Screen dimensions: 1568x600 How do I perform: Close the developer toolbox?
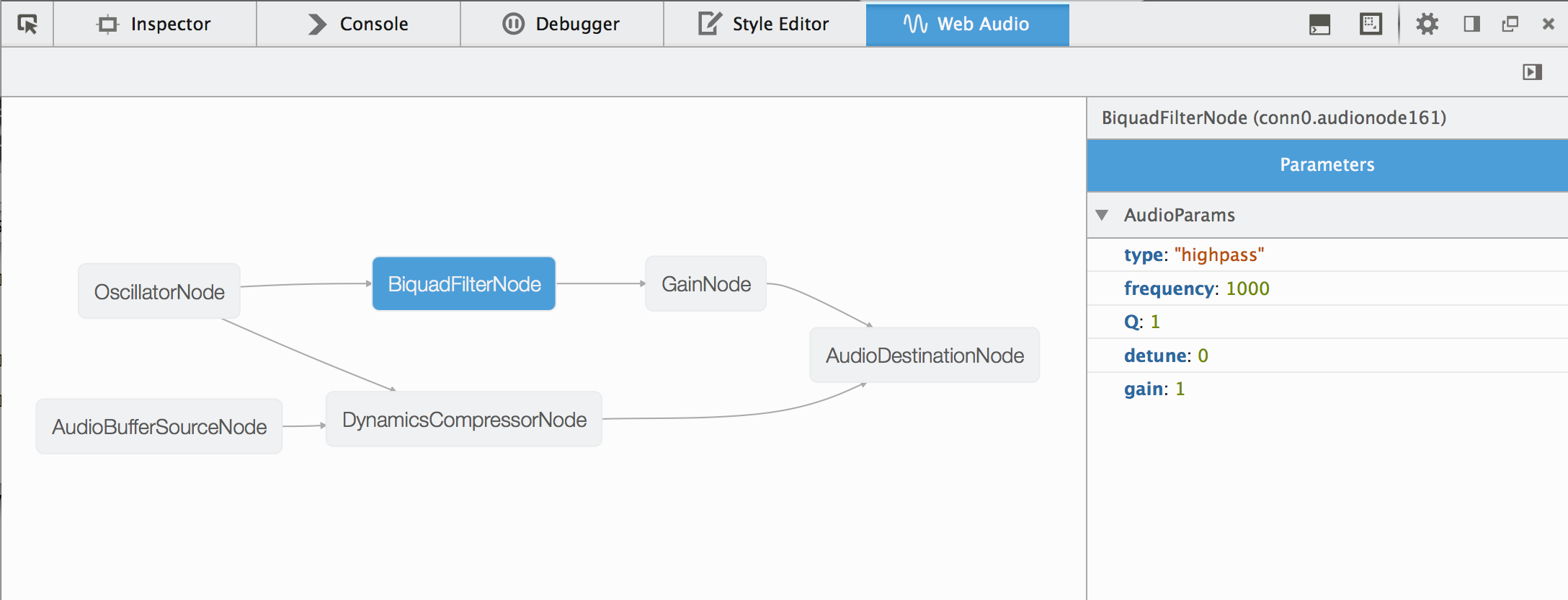click(x=1548, y=25)
